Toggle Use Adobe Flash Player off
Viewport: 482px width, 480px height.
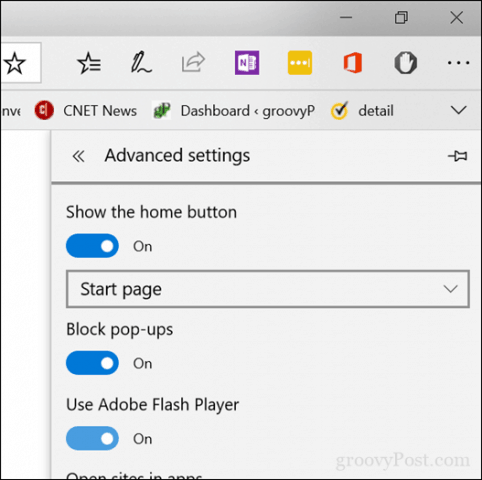92,438
